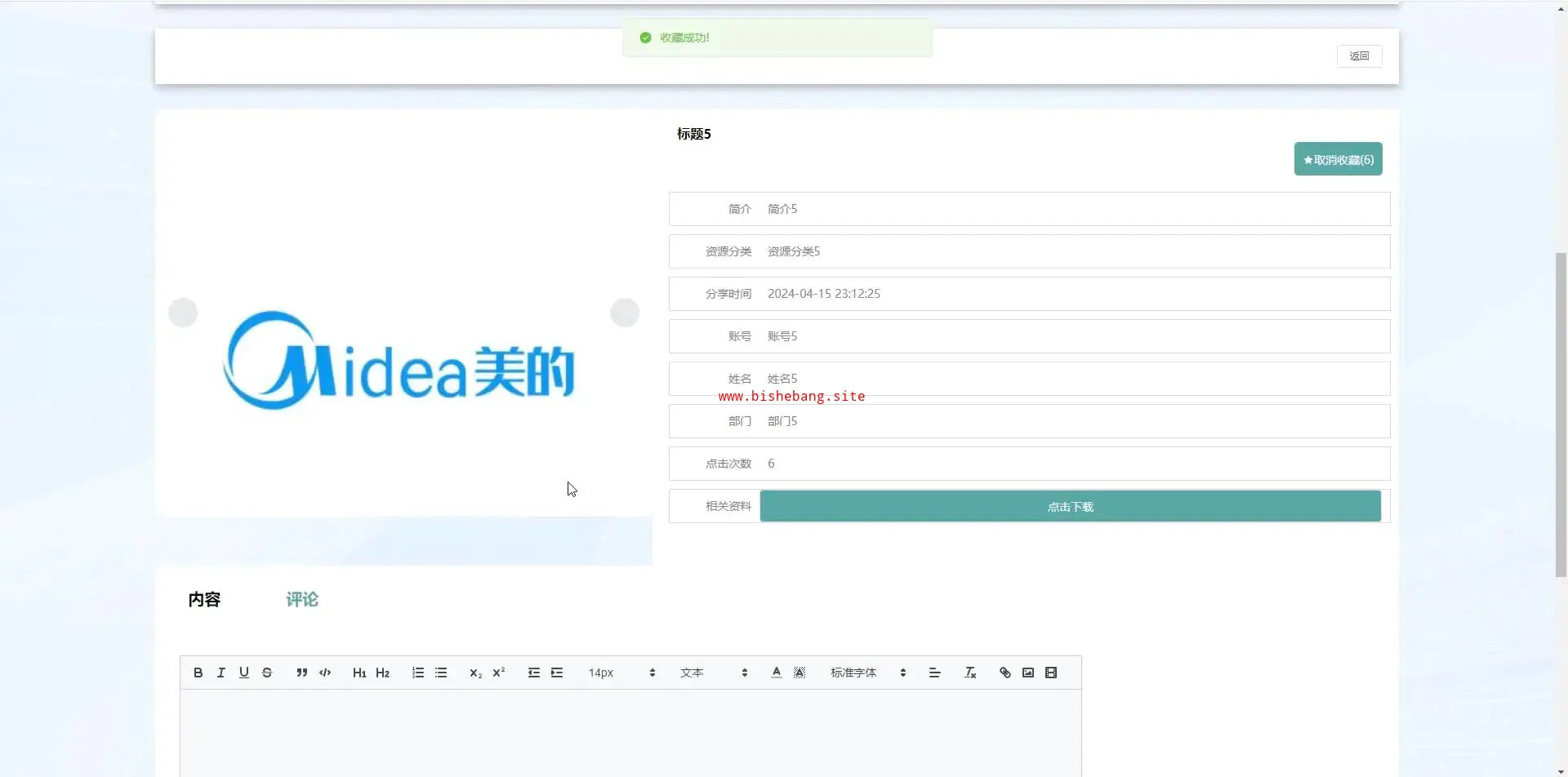Viewport: 1568px width, 777px height.
Task: Toggle bold formatting in the editor
Action: (198, 673)
